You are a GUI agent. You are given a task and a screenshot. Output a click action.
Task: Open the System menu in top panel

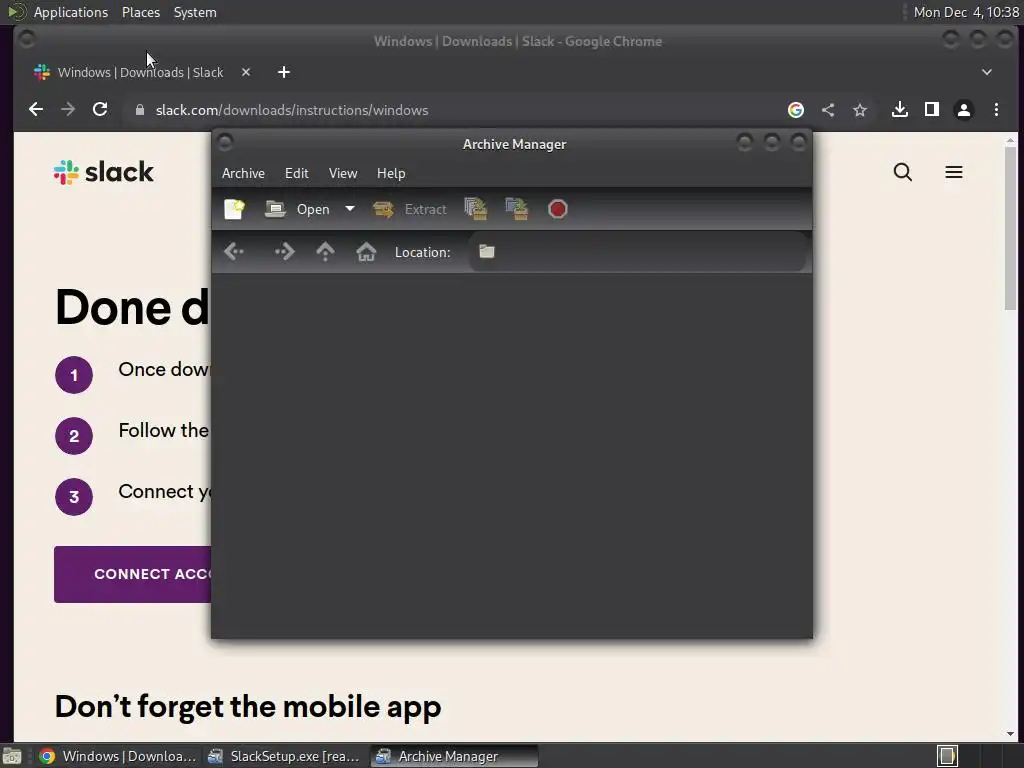coord(195,12)
